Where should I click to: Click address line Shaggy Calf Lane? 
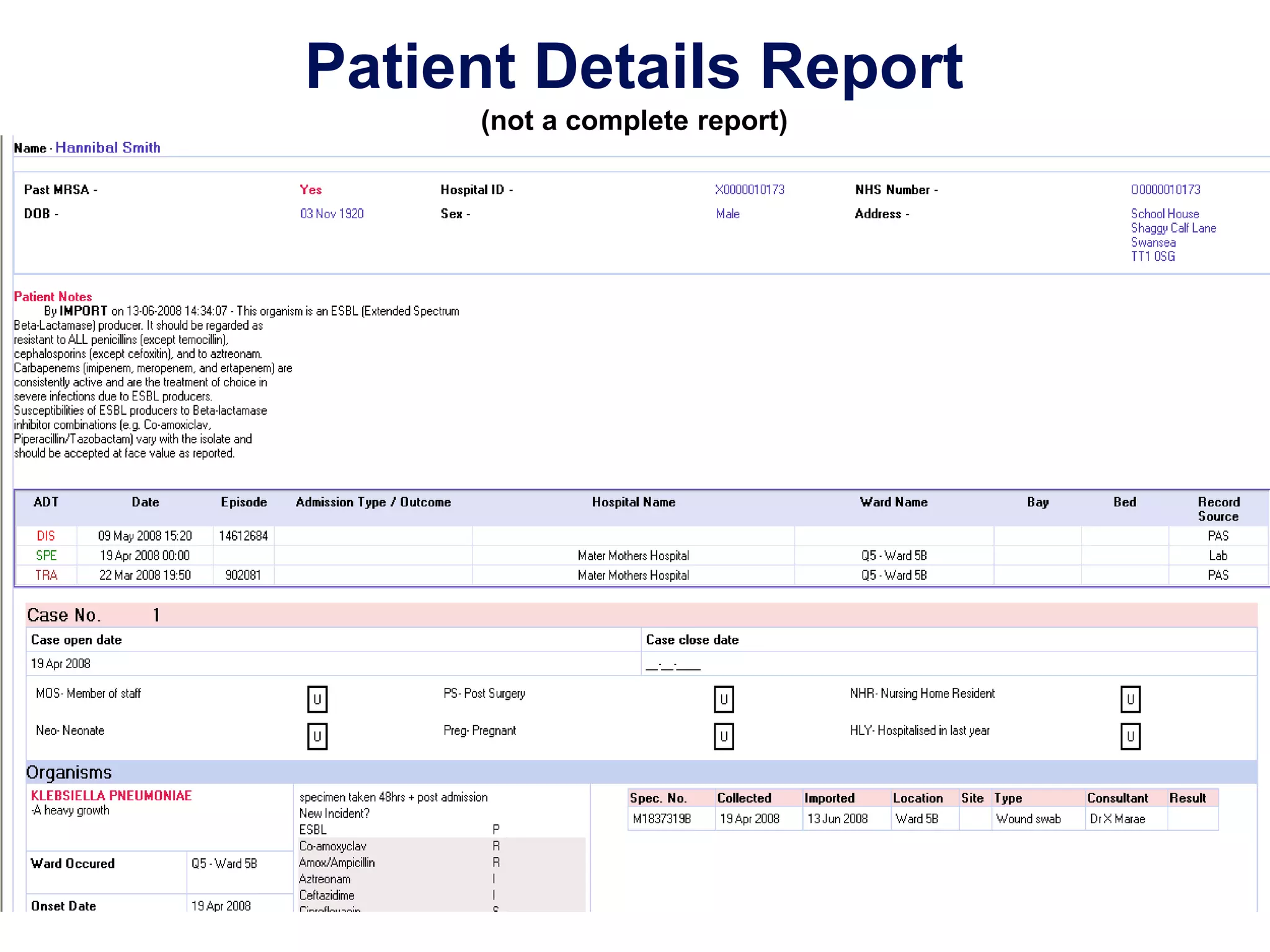[1173, 228]
